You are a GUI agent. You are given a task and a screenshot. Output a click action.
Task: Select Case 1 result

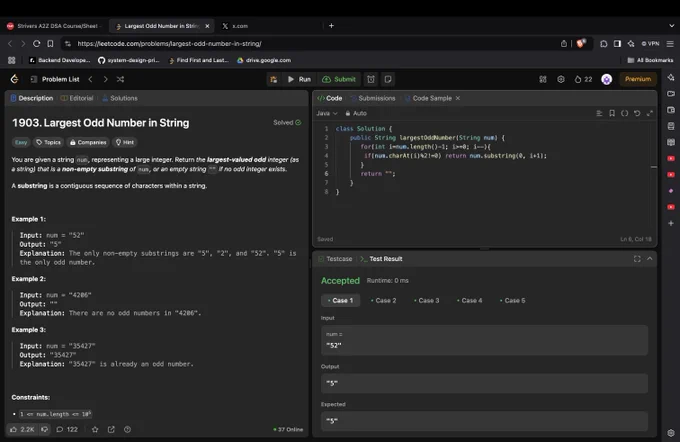click(340, 301)
